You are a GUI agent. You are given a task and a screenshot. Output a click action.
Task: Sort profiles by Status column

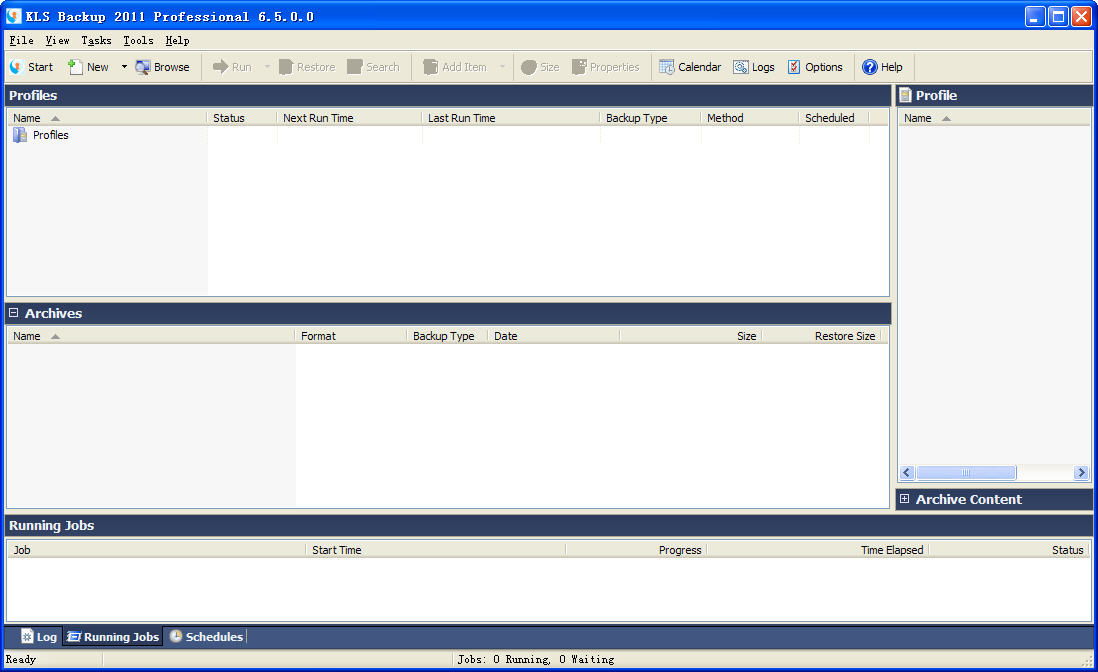(x=242, y=118)
